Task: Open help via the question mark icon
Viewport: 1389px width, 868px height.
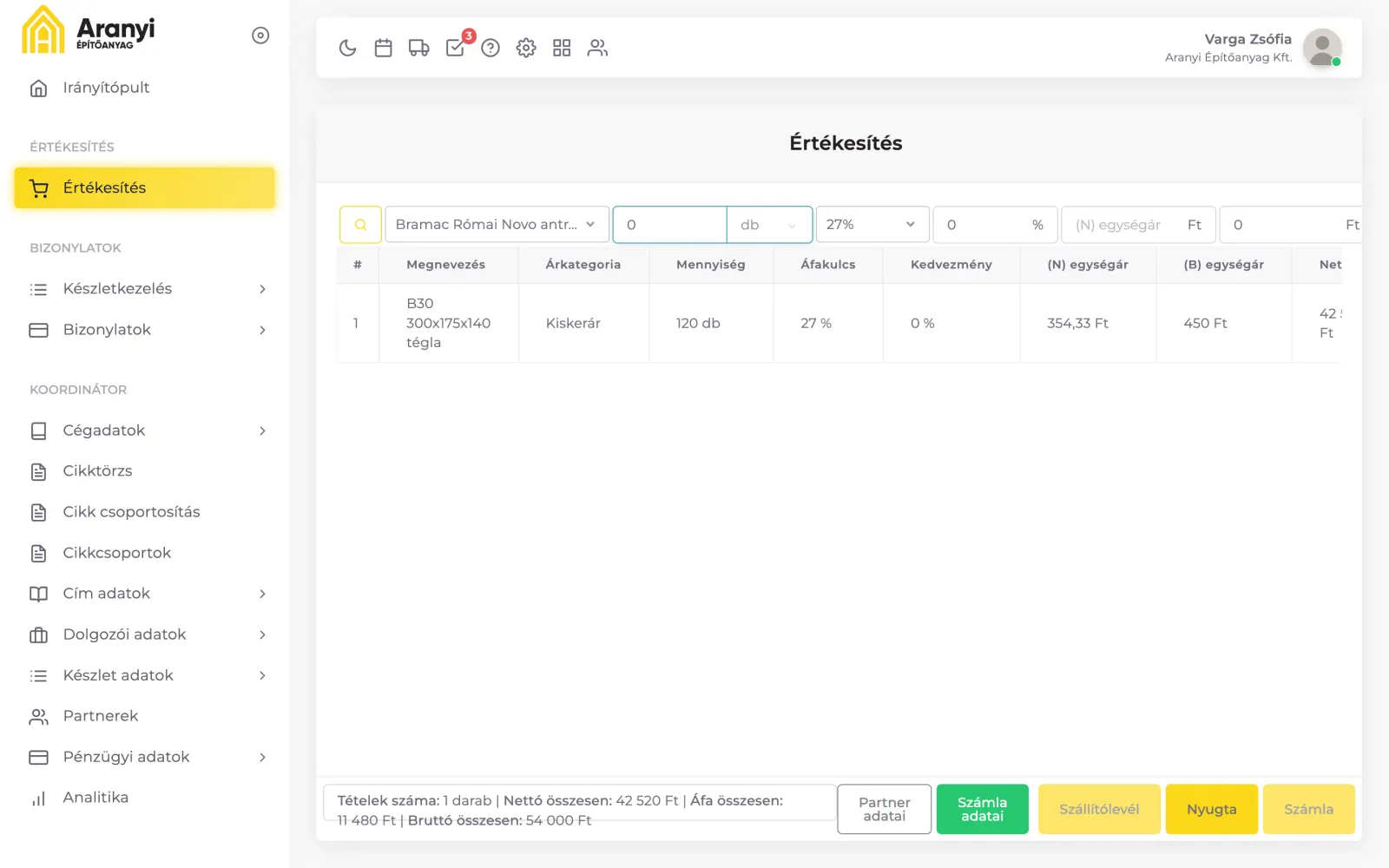Action: 490,48
